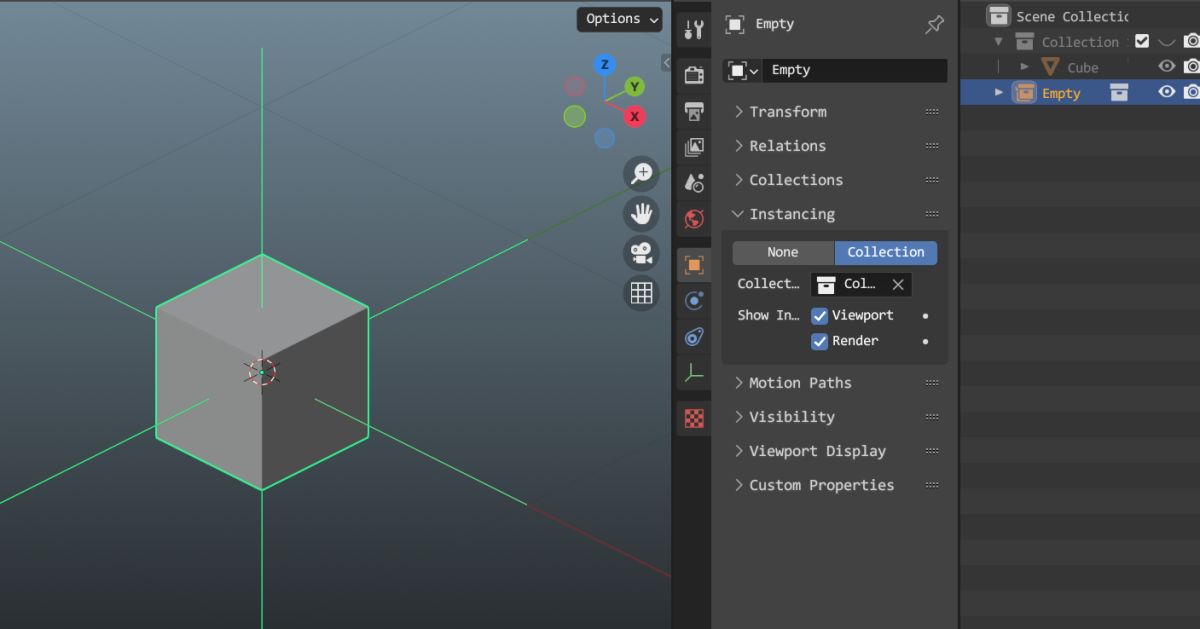Click the Scene Collection icon in outliner
Image resolution: width=1200 pixels, height=629 pixels.
pyautogui.click(x=998, y=16)
